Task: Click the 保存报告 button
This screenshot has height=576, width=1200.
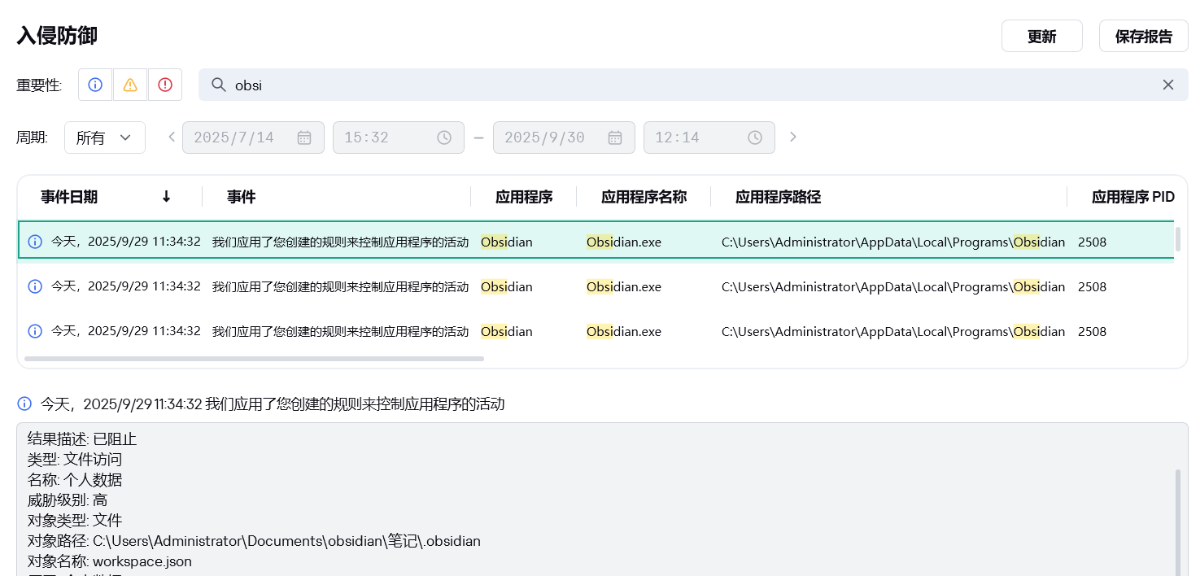Action: pos(1144,36)
